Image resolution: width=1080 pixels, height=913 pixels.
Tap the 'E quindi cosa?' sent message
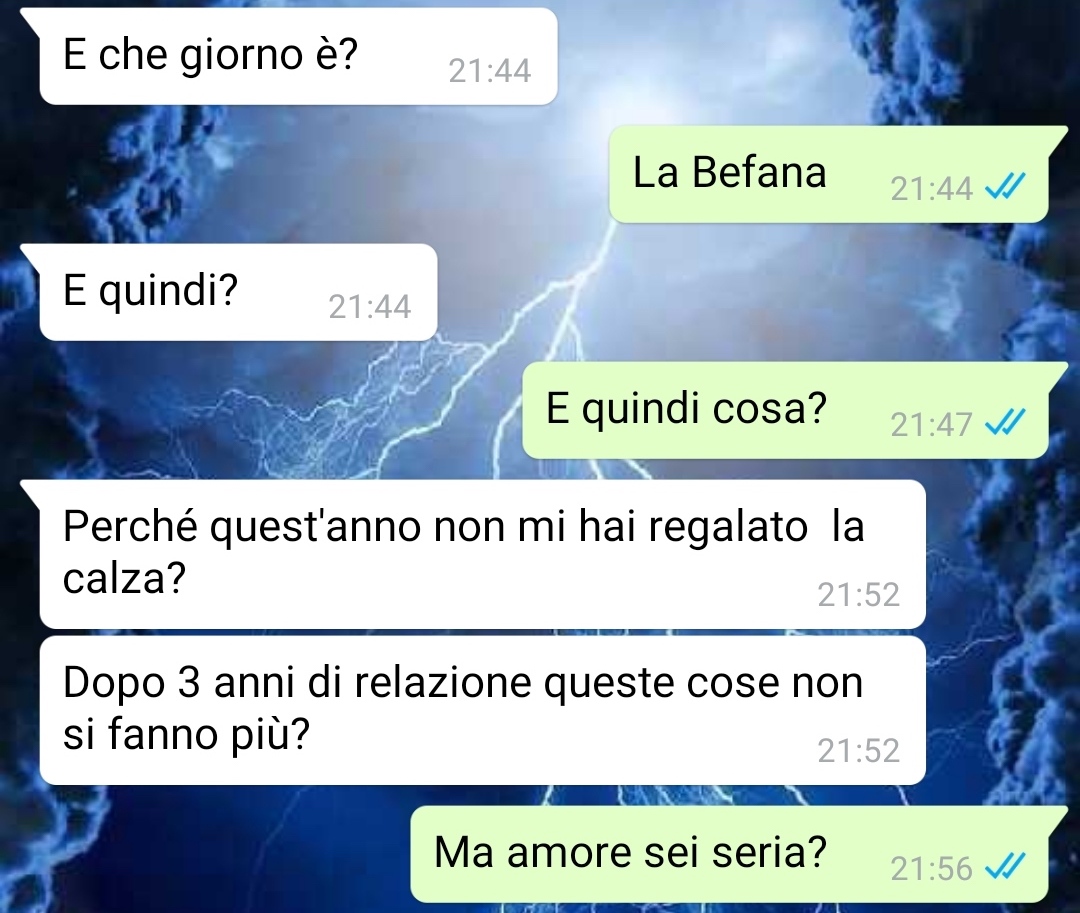click(x=785, y=410)
